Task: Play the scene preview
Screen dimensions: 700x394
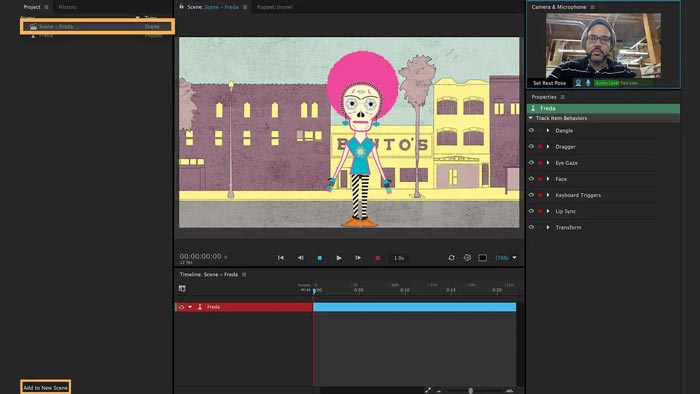Action: click(x=339, y=258)
